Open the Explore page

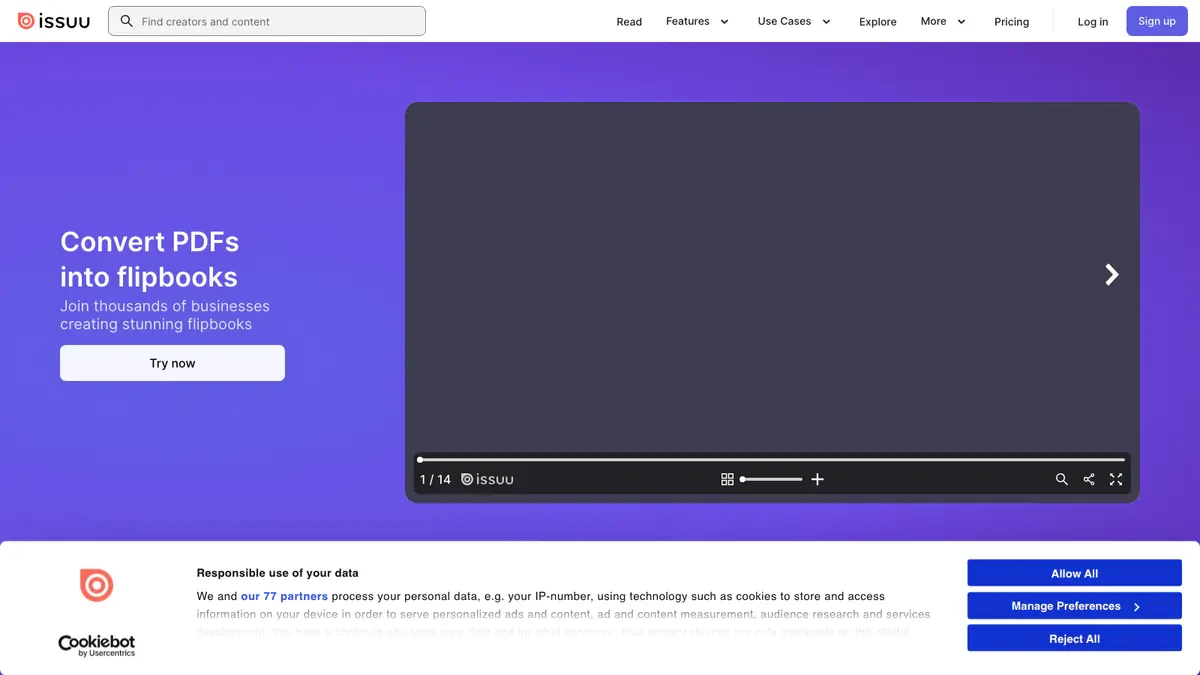878,21
